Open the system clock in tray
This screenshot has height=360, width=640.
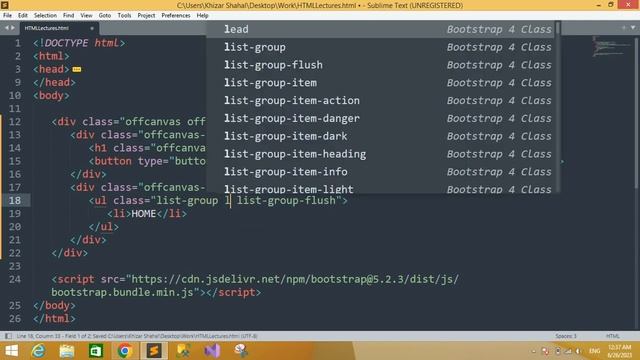click(619, 351)
